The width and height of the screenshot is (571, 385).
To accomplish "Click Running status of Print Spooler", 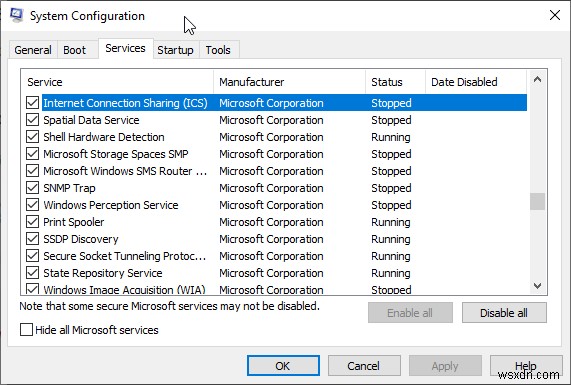I will 391,222.
